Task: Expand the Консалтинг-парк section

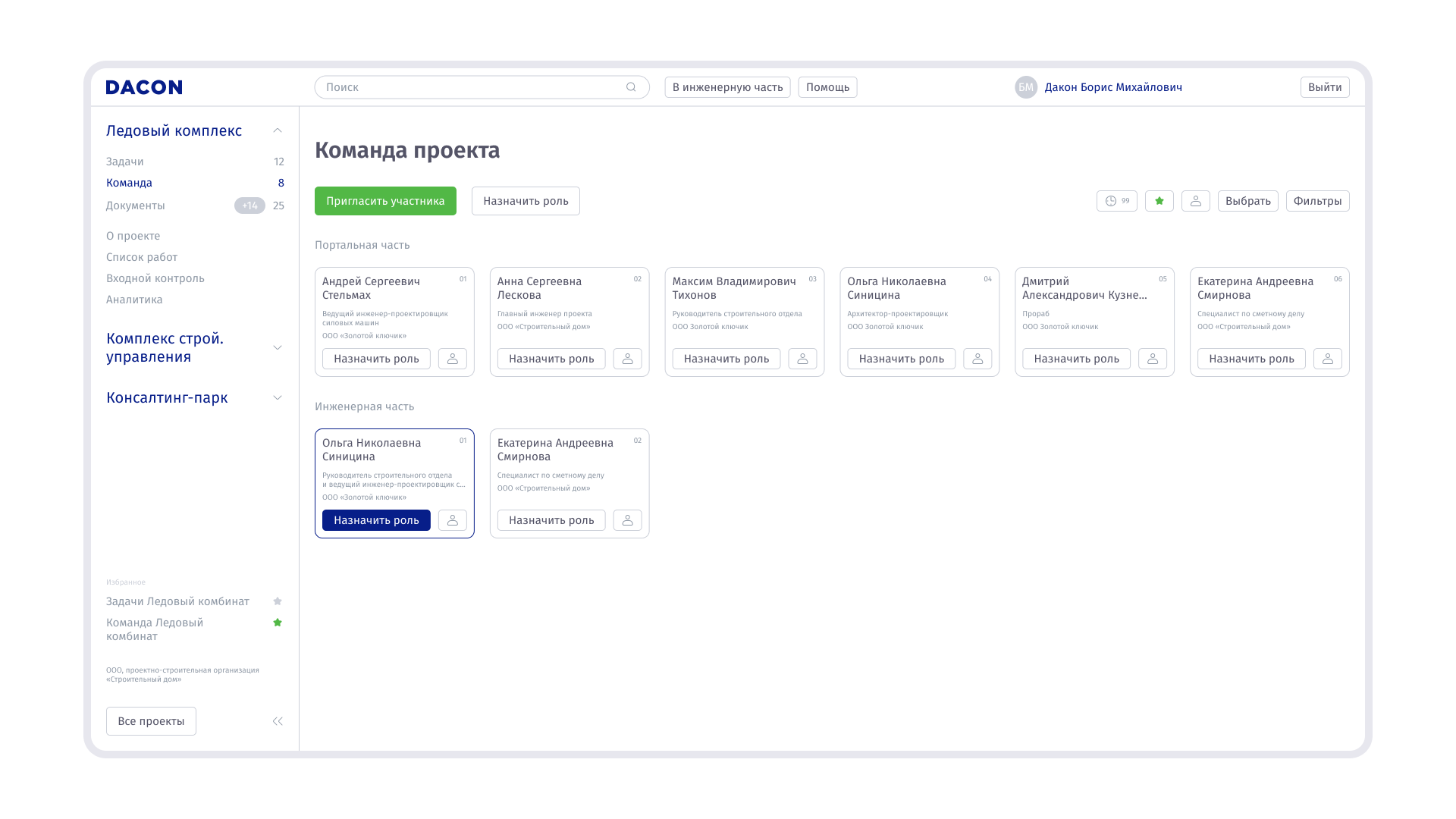Action: pyautogui.click(x=278, y=397)
